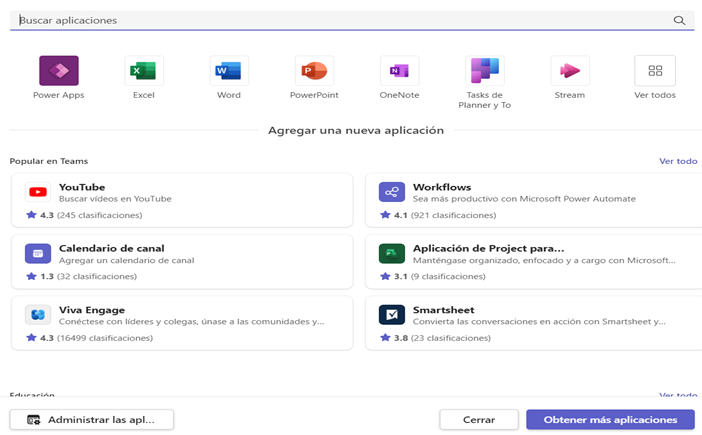Click the Project app green icon
702x435 pixels.
click(392, 253)
